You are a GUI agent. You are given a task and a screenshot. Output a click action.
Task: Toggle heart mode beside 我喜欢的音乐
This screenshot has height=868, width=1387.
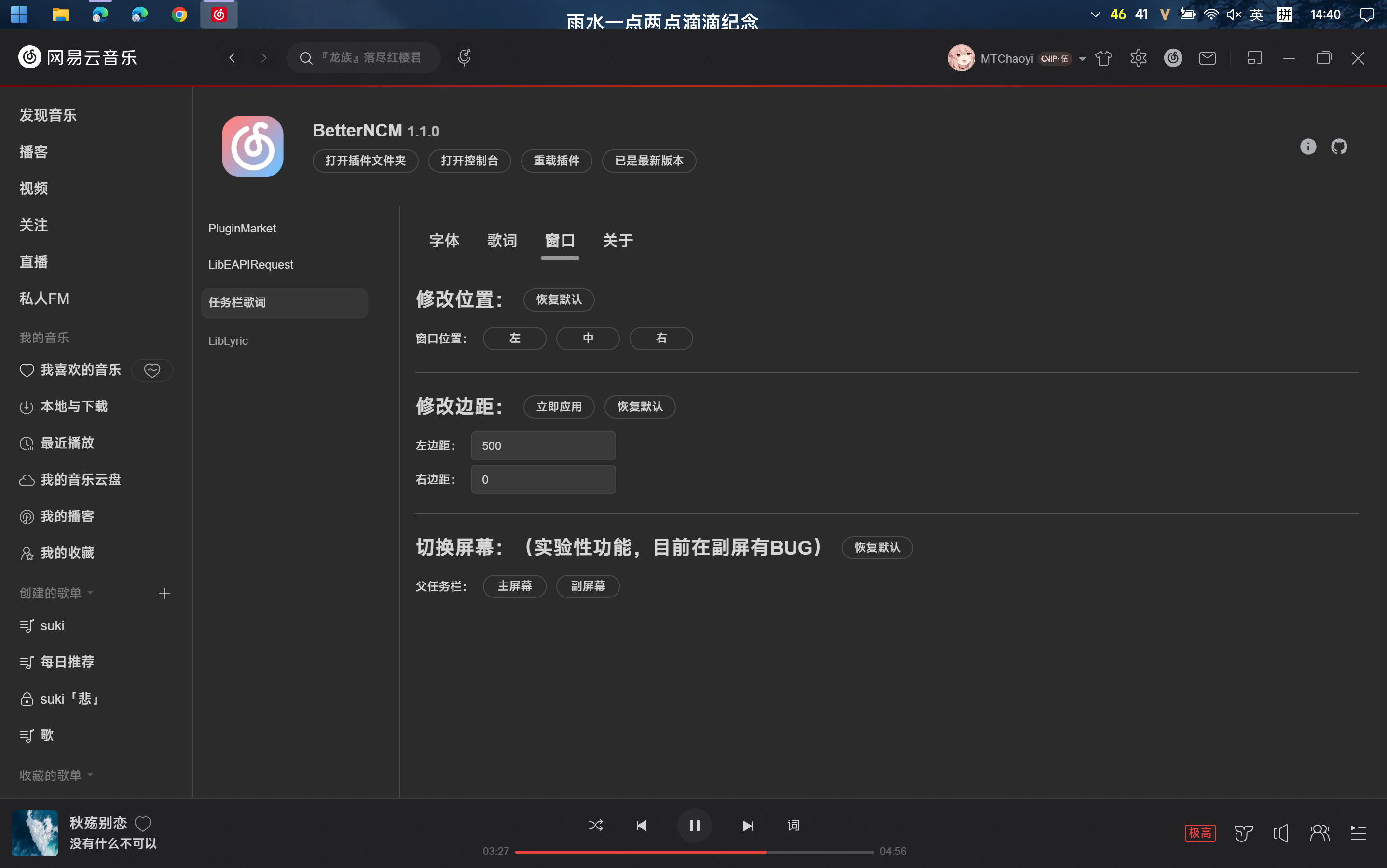tap(151, 370)
